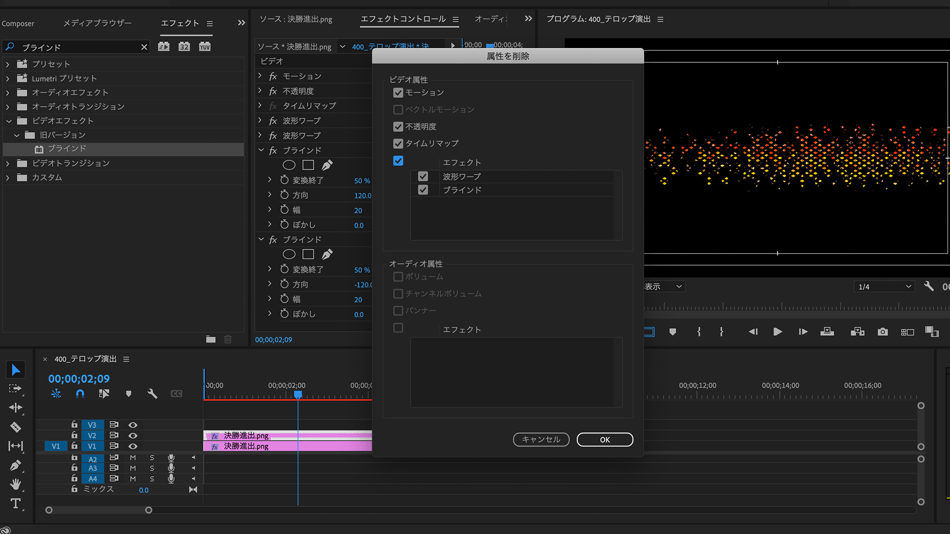Click OK in the 属性を削除 dialog
The width and height of the screenshot is (950, 534).
coord(604,440)
